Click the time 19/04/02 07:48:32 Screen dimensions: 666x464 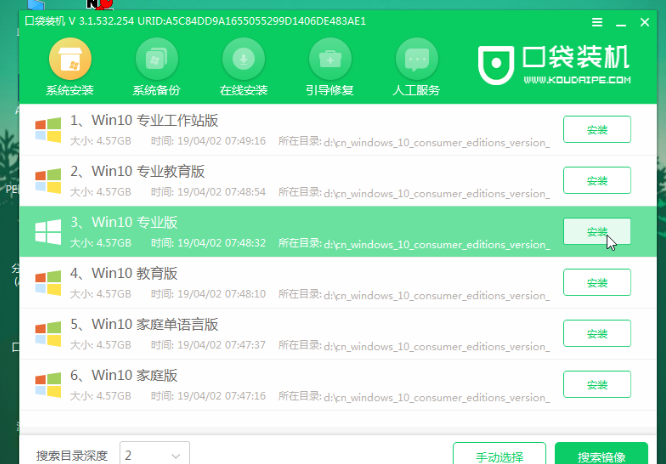pos(221,243)
